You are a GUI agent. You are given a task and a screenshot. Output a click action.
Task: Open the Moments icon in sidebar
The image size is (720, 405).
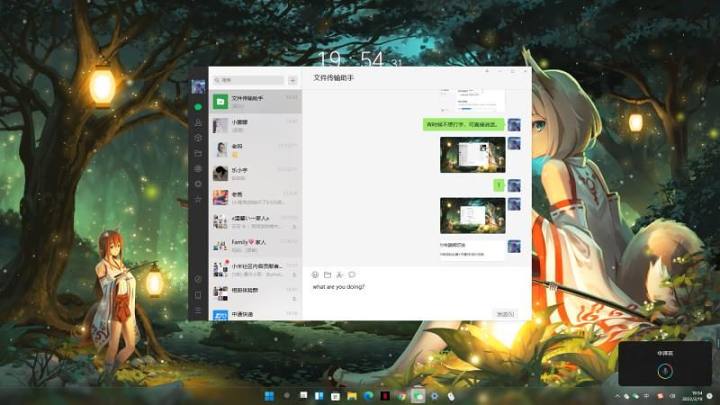[198, 169]
